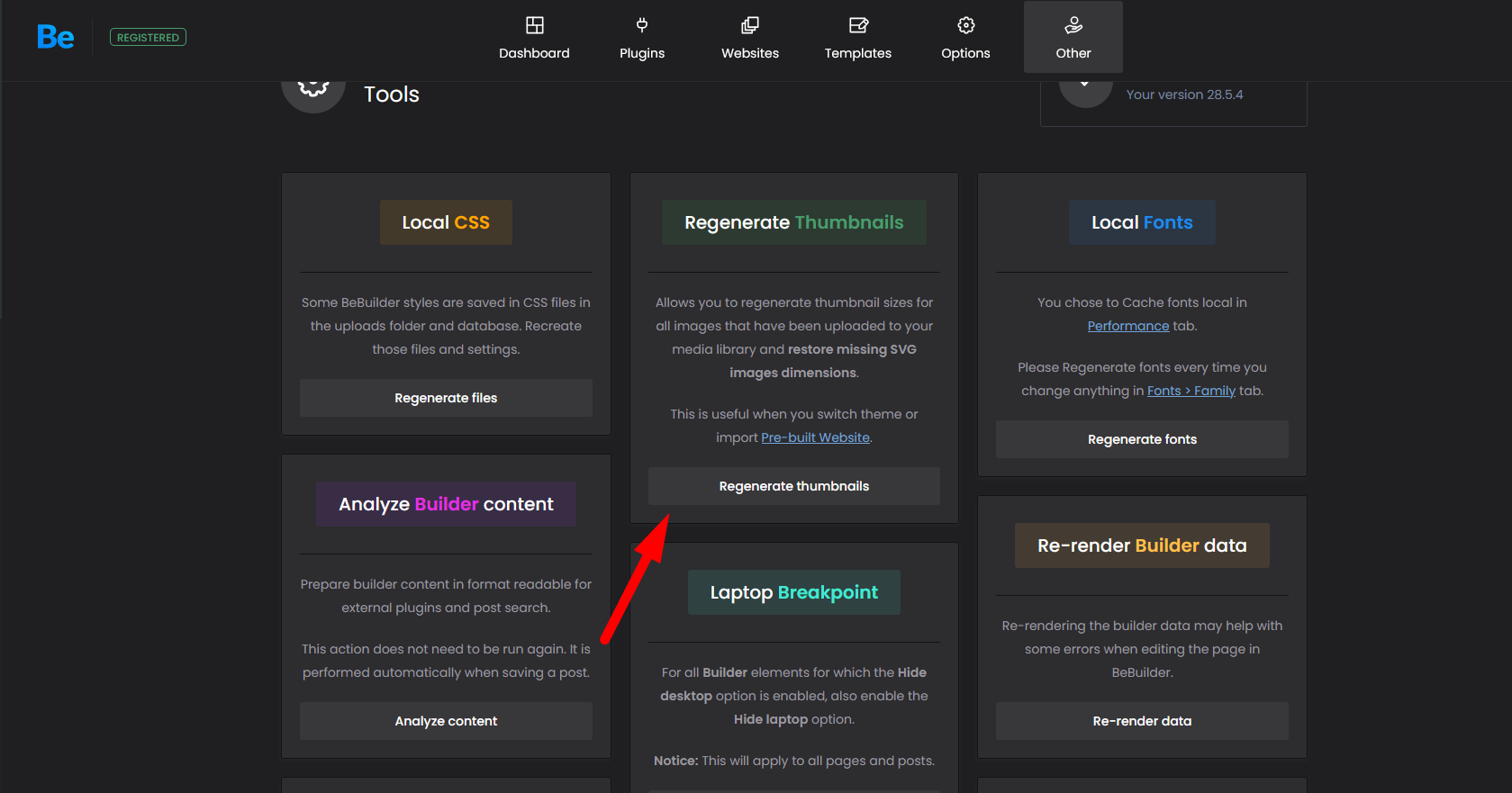Click the Local Fonts card title
The image size is (1512, 793).
coord(1142,222)
